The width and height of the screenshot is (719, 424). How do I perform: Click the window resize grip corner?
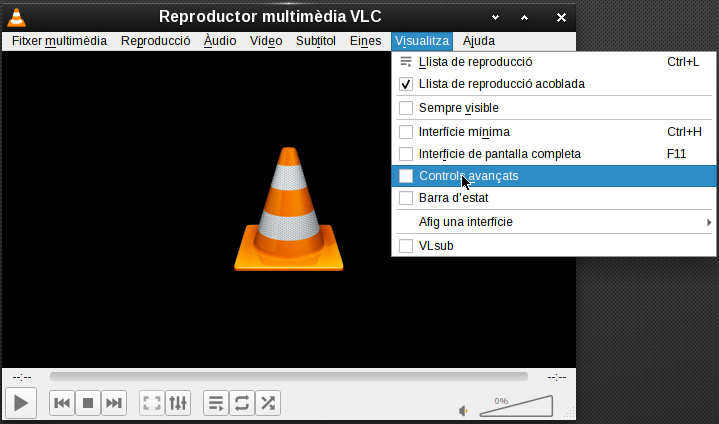click(x=569, y=413)
